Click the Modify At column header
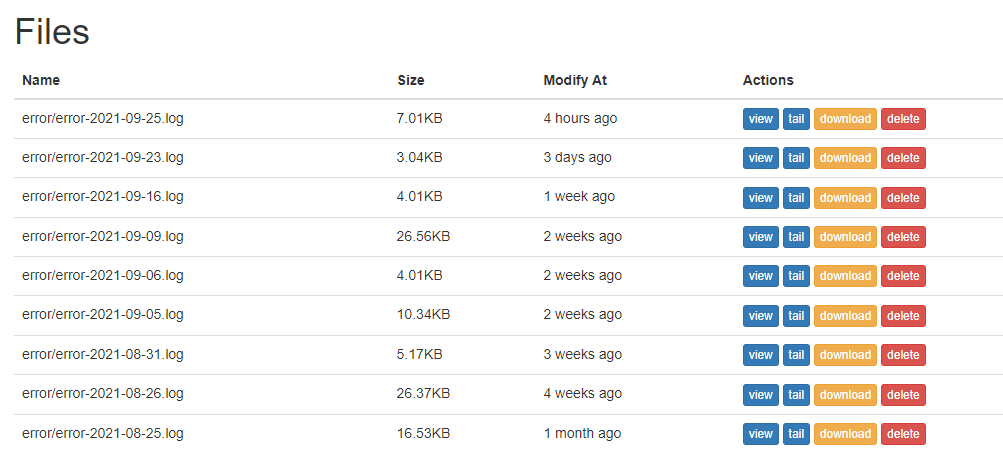Viewport: 1003px width, 469px height. (x=575, y=81)
